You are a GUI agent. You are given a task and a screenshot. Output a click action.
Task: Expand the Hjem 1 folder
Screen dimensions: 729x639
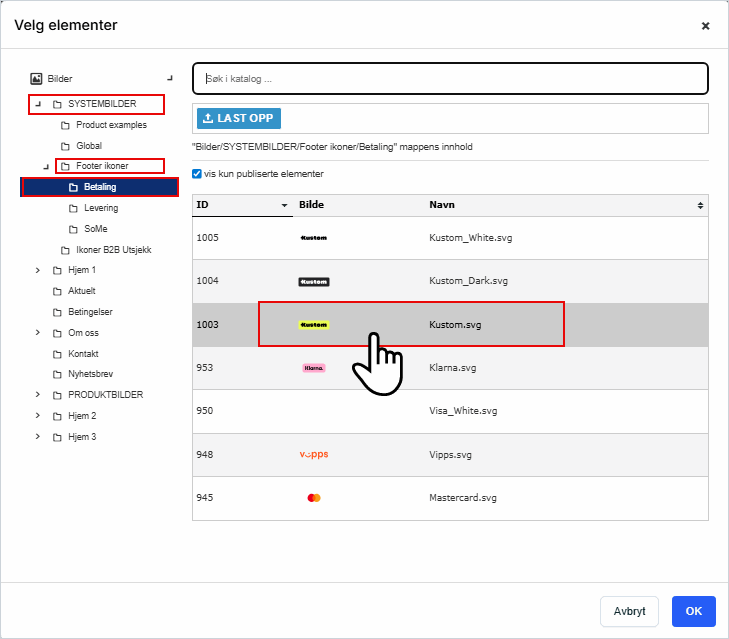pos(37,270)
